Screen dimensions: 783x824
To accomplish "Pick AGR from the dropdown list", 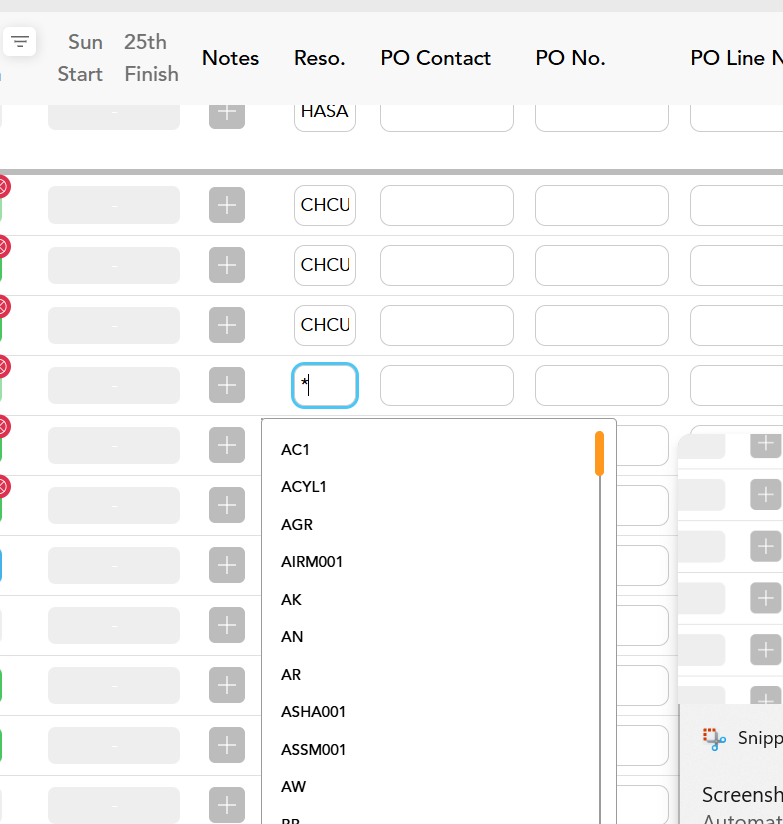I will [x=297, y=525].
